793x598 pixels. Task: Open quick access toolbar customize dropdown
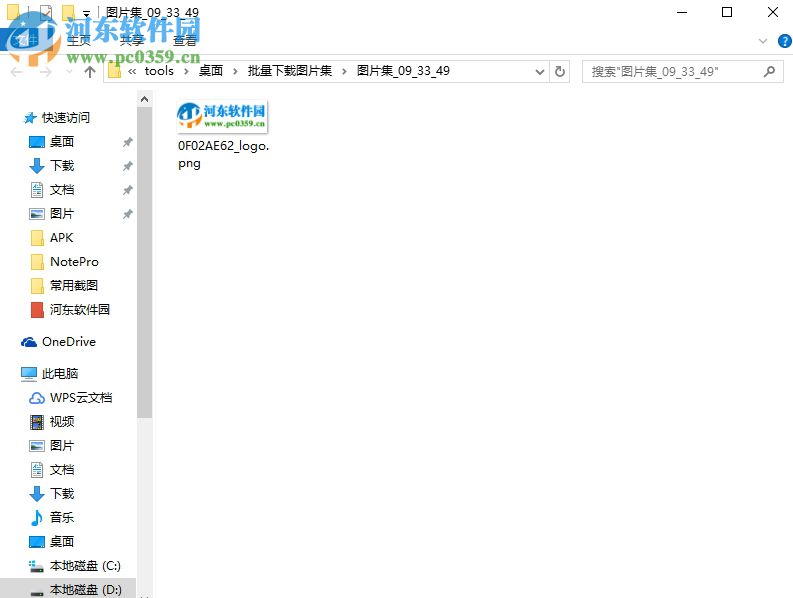(86, 13)
